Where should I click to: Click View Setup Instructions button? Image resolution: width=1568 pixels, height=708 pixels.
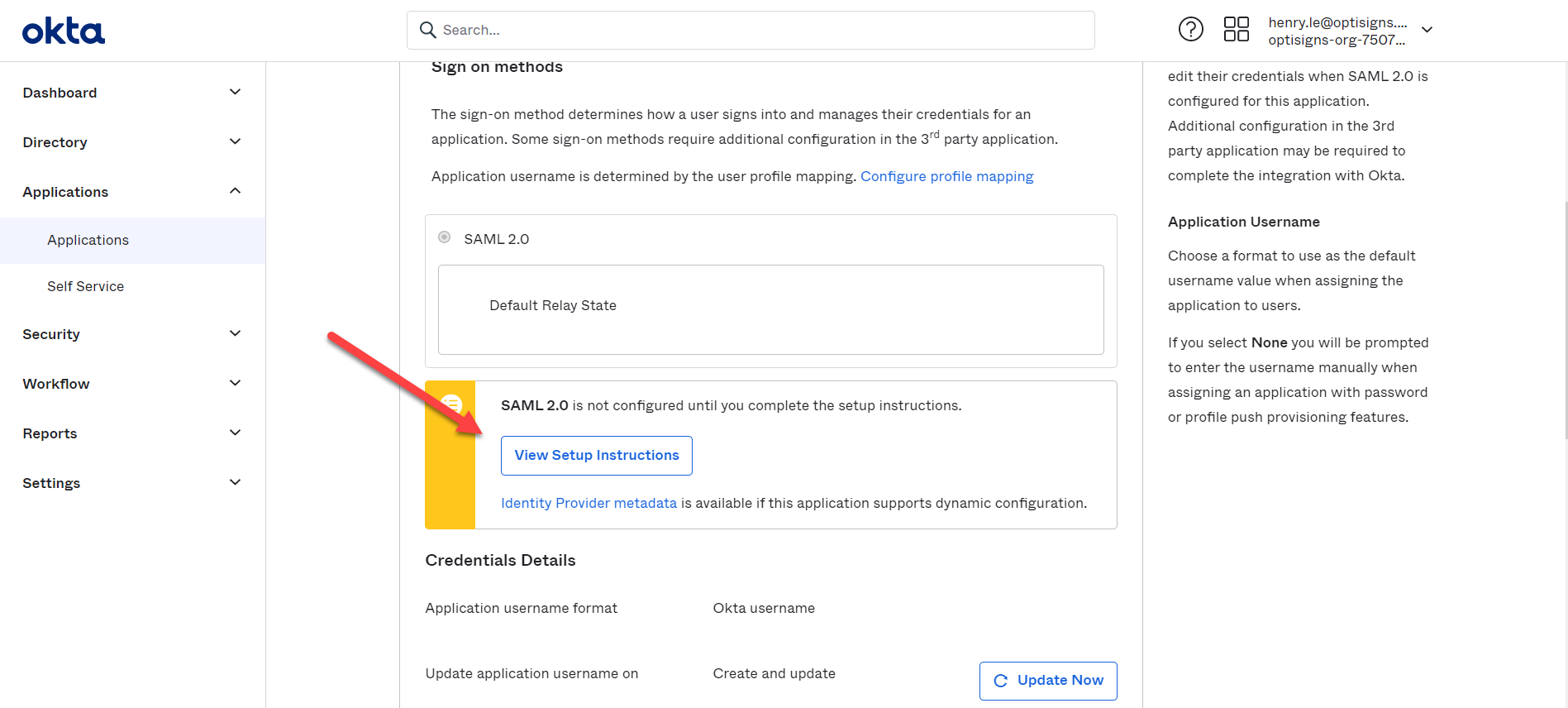[597, 456]
